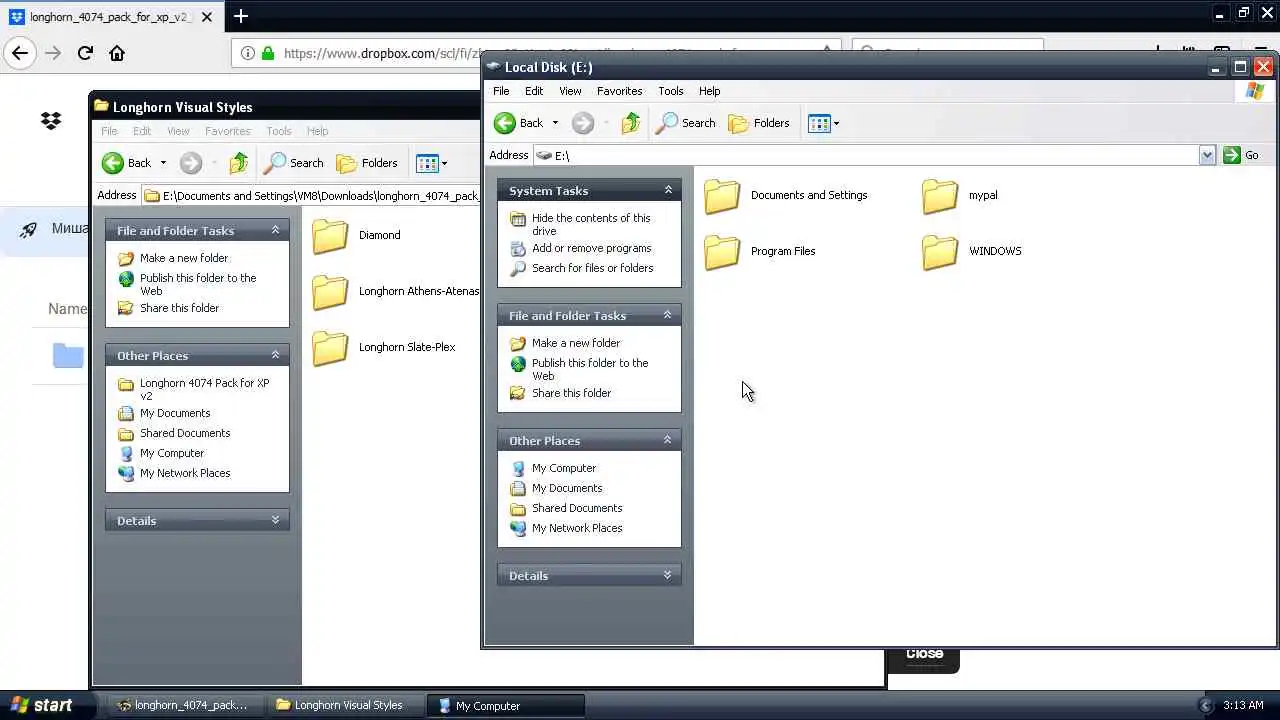The image size is (1280, 720).
Task: Click browser back arrow
Action: [x=20, y=53]
